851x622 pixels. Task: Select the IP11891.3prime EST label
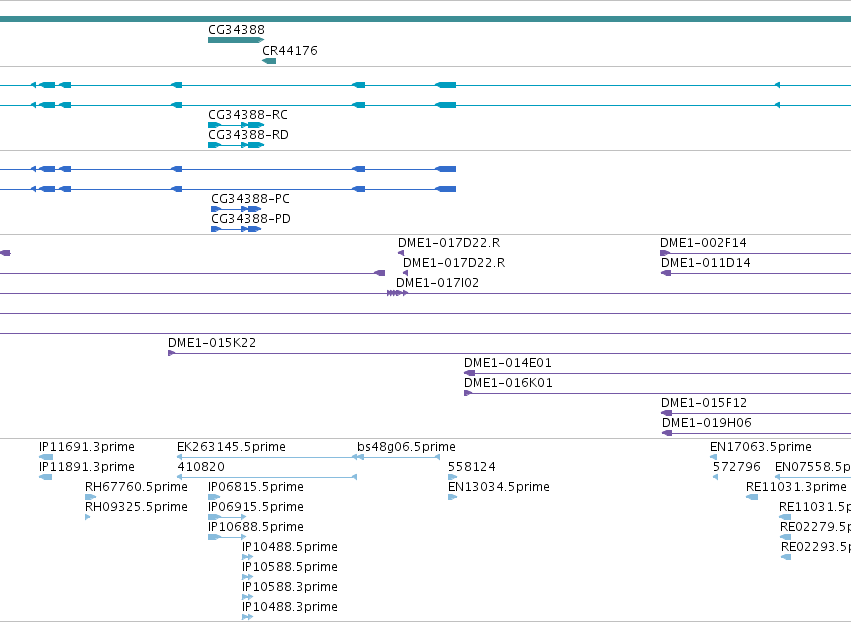[87, 467]
